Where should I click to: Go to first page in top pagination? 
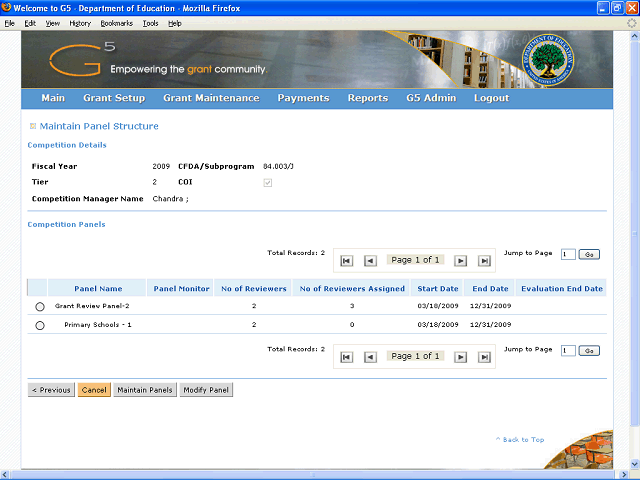pyautogui.click(x=347, y=261)
